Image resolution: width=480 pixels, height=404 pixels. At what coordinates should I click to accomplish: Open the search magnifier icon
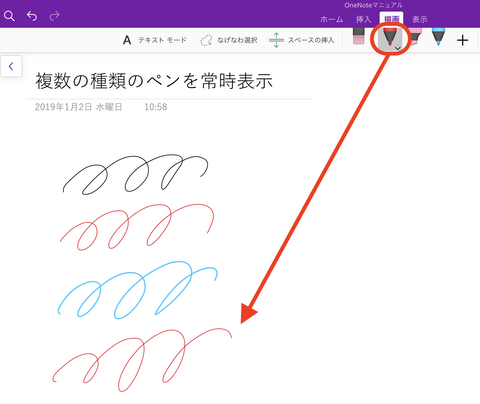(9, 16)
